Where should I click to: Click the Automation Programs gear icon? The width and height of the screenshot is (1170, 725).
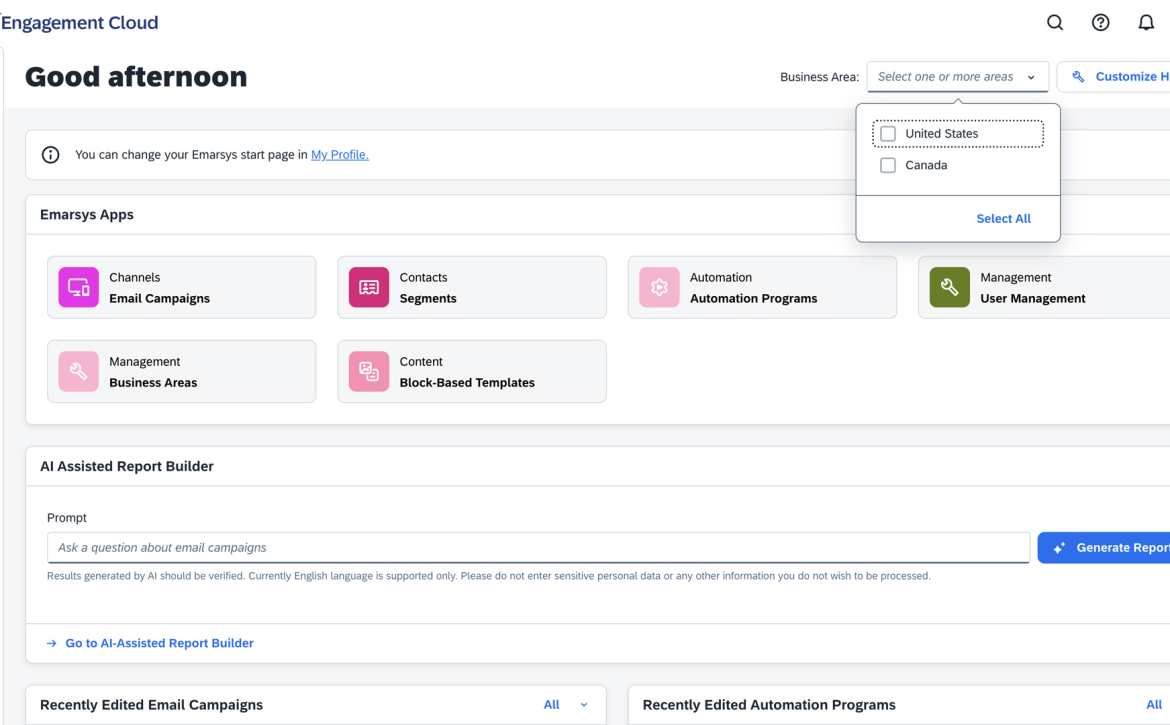(659, 288)
